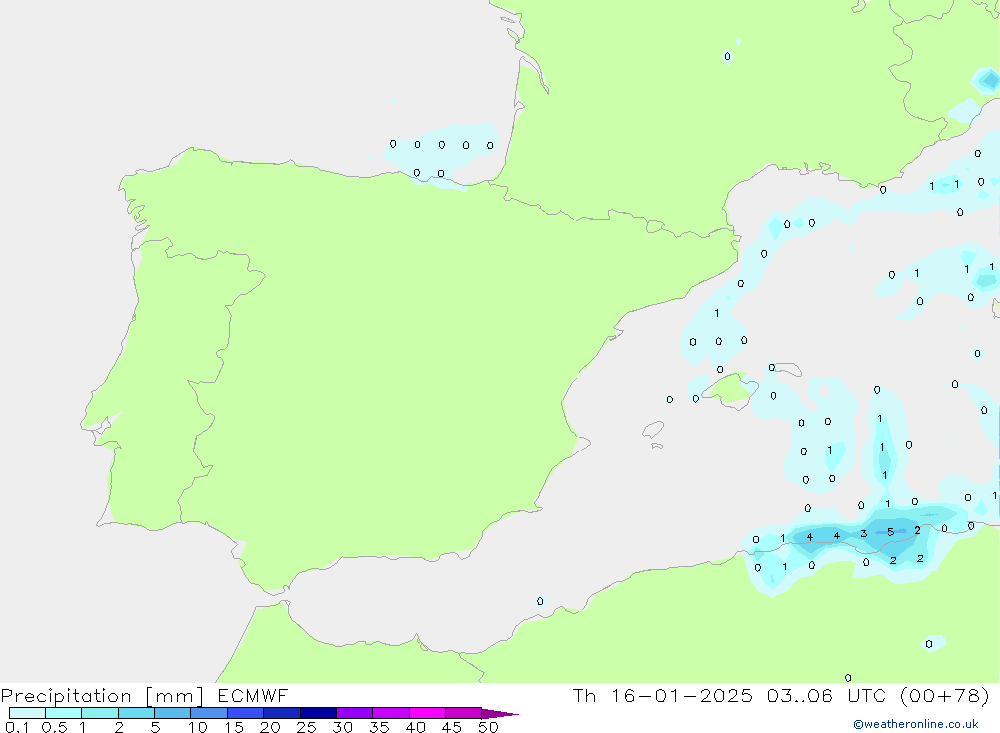Click the Menorca island outline
This screenshot has width=1000, height=733.
point(787,369)
